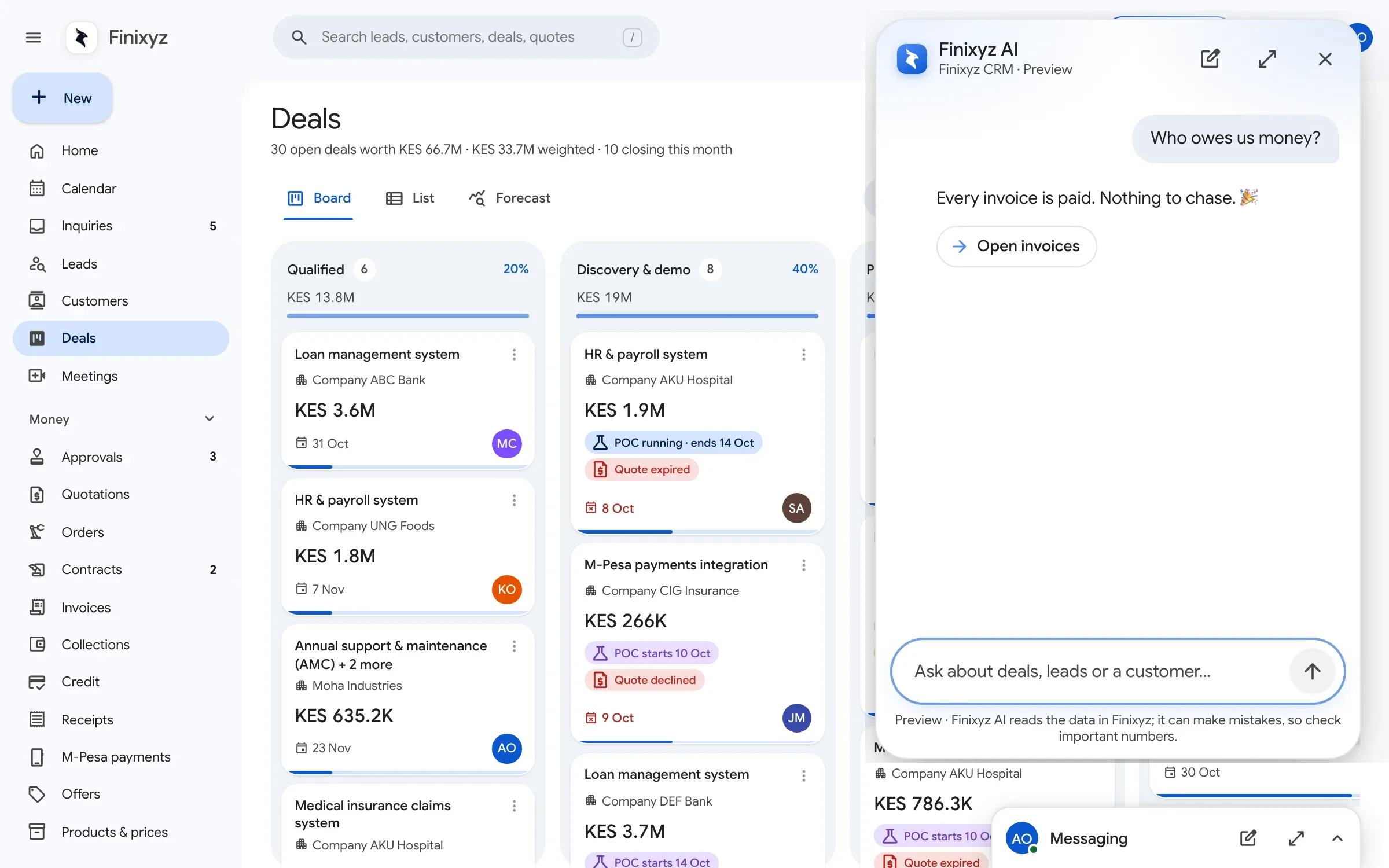The width and height of the screenshot is (1389, 868).
Task: Click the JM owner avatar
Action: point(796,718)
